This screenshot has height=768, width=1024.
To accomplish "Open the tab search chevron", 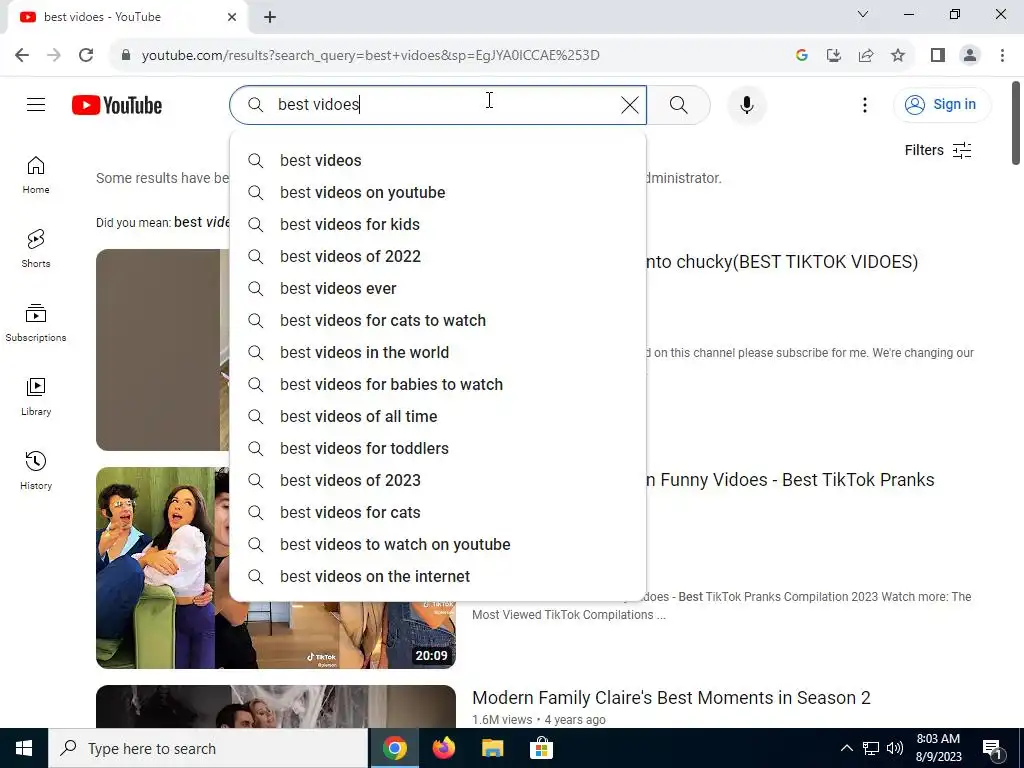I will [x=863, y=14].
